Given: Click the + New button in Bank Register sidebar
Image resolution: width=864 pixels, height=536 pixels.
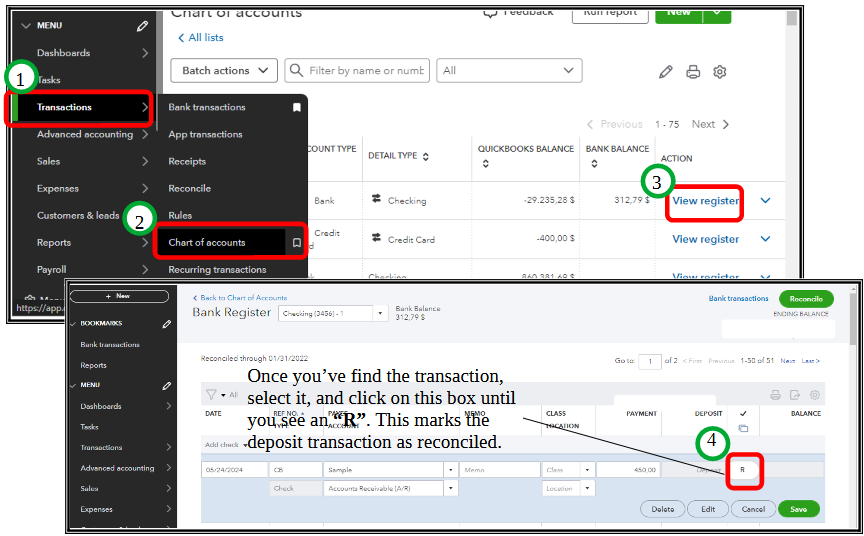Looking at the screenshot, I should click(x=119, y=296).
